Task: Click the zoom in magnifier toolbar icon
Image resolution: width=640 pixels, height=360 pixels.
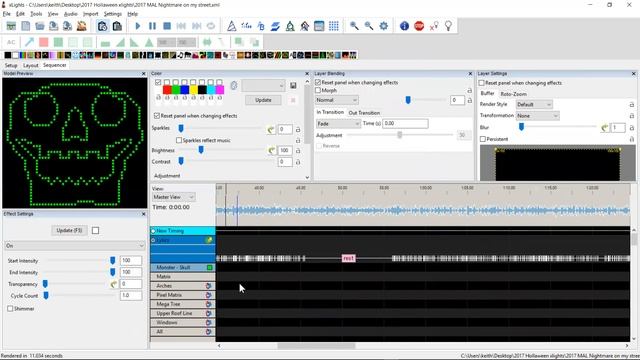Action: 354,26
